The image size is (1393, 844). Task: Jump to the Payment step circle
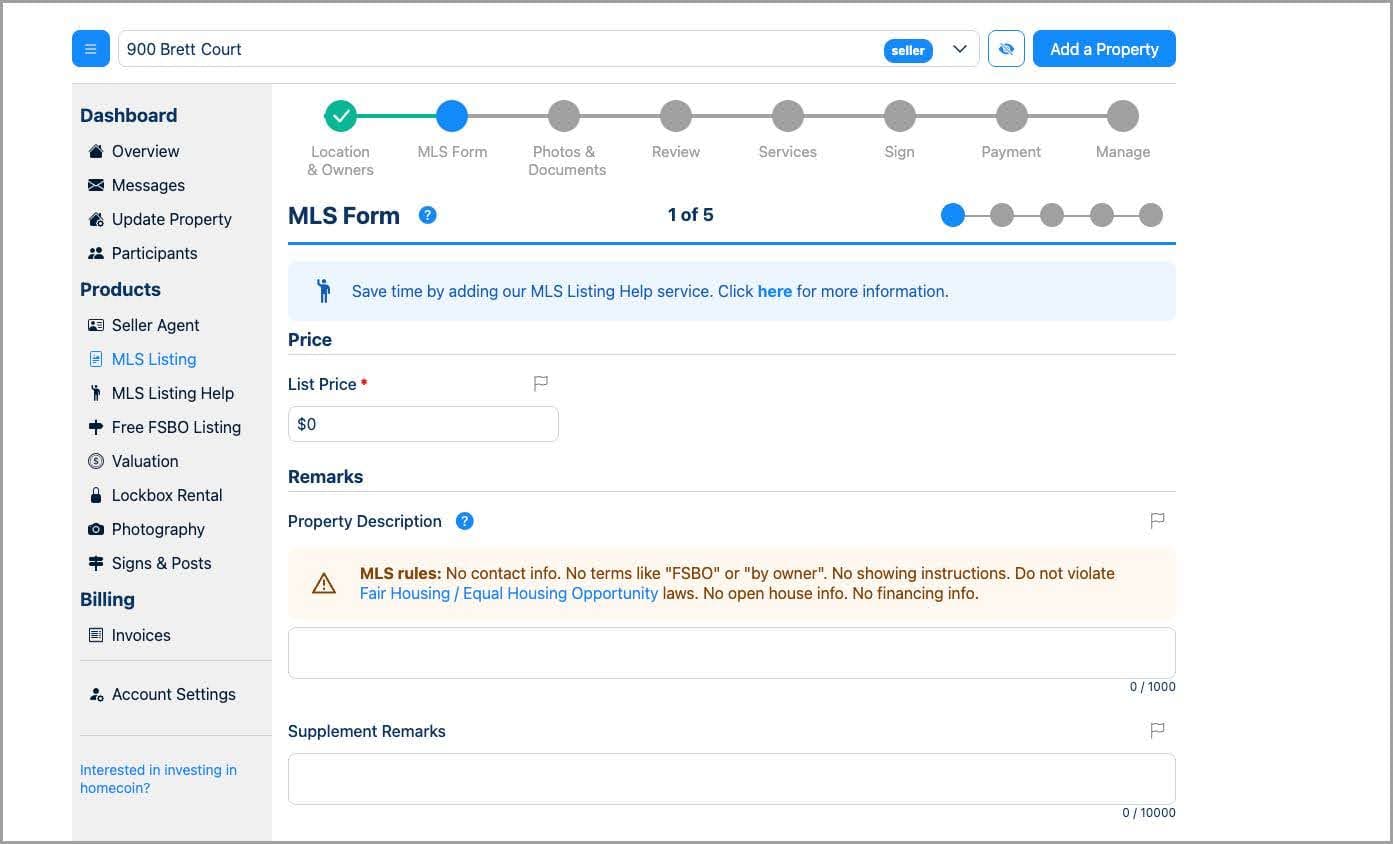pyautogui.click(x=1011, y=116)
